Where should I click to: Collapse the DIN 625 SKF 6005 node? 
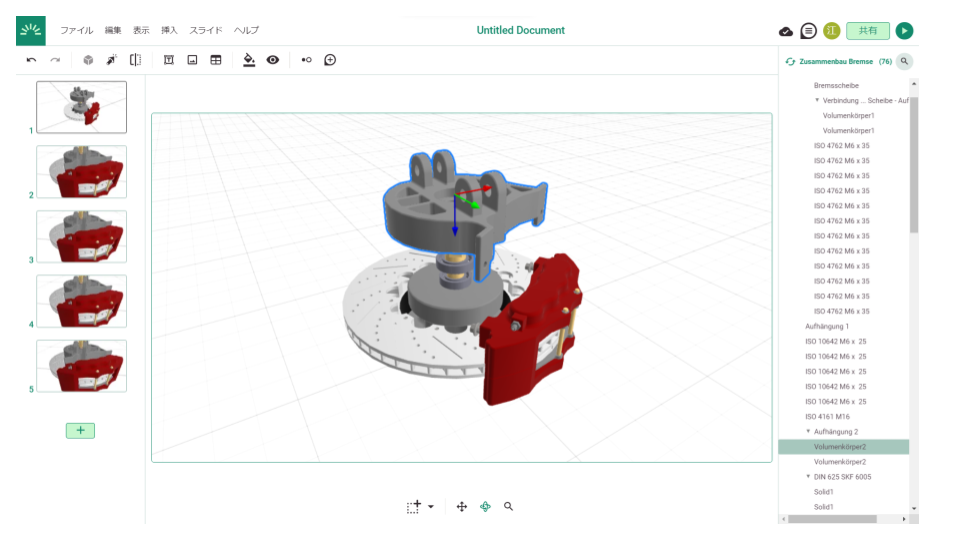(x=808, y=477)
